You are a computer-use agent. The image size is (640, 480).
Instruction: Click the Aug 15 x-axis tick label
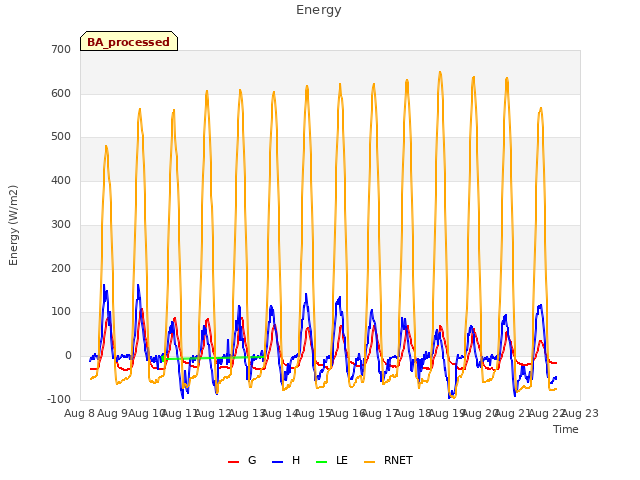(313, 413)
